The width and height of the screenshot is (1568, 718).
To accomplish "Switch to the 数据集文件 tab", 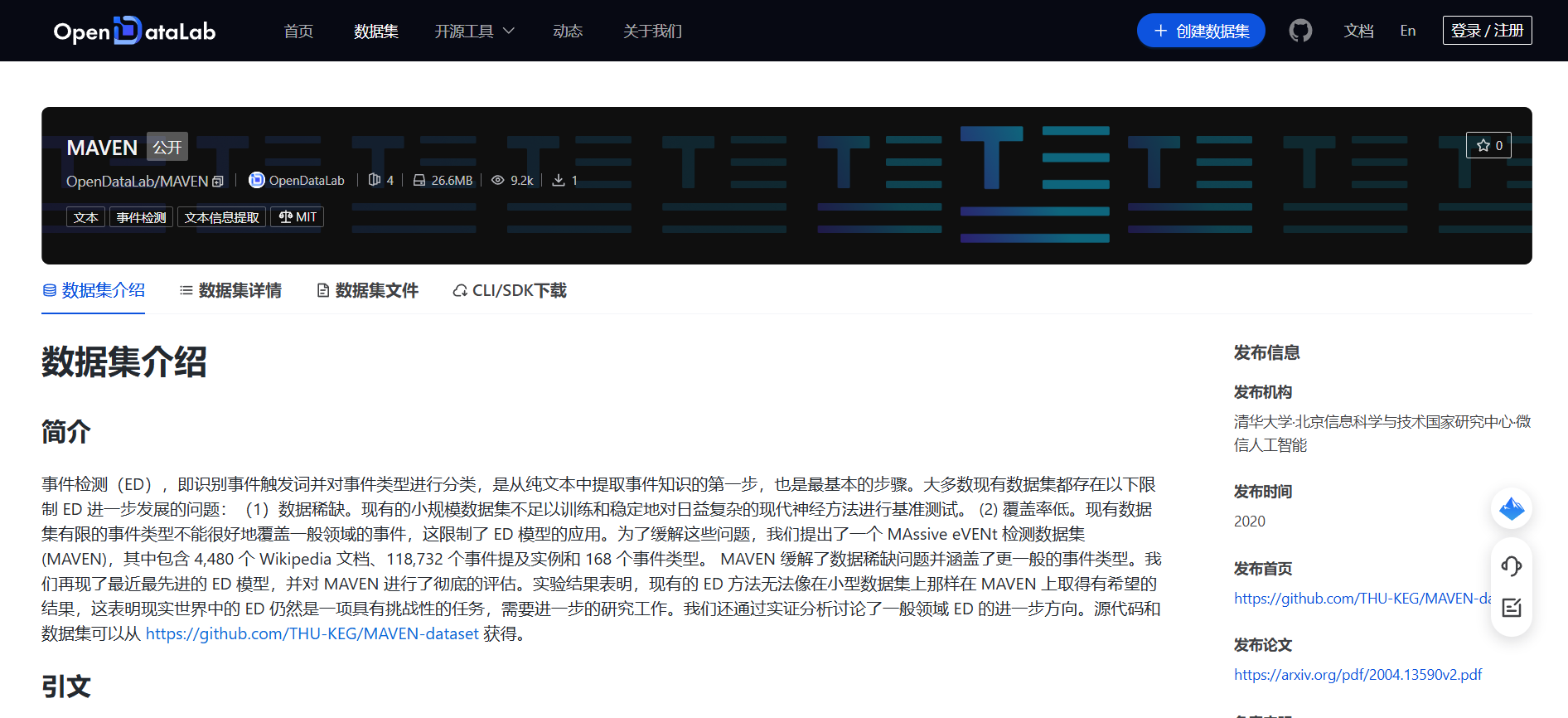I will [x=367, y=290].
